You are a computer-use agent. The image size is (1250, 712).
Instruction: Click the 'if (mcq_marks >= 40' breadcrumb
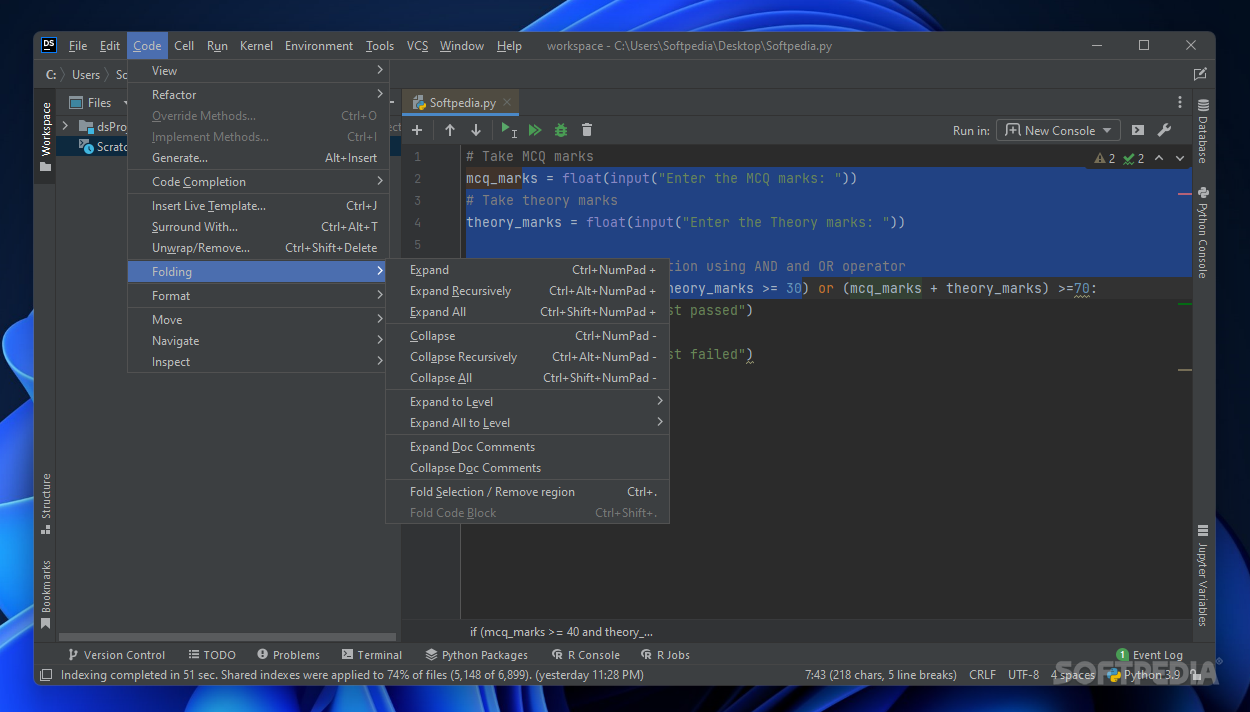[561, 632]
